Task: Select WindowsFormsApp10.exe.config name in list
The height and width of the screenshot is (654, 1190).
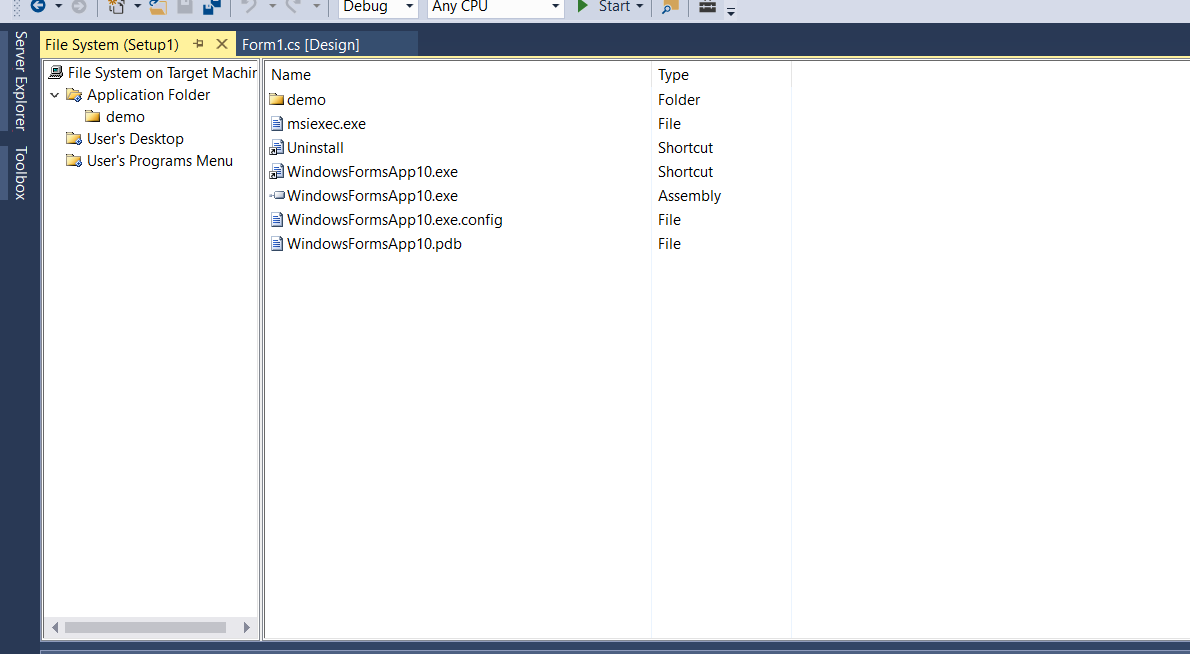Action: [395, 220]
